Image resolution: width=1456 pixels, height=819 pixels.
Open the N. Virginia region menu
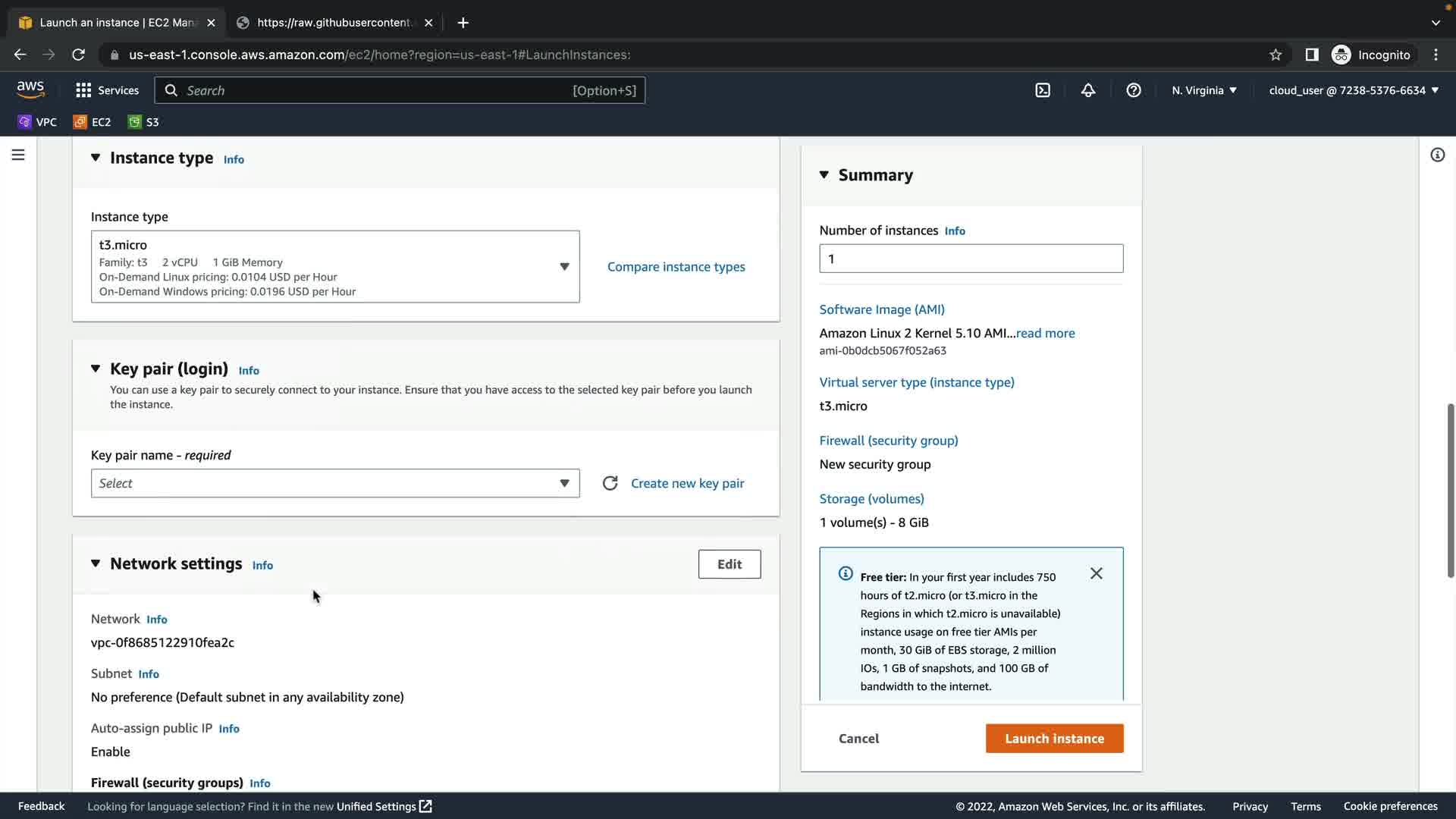point(1204,90)
